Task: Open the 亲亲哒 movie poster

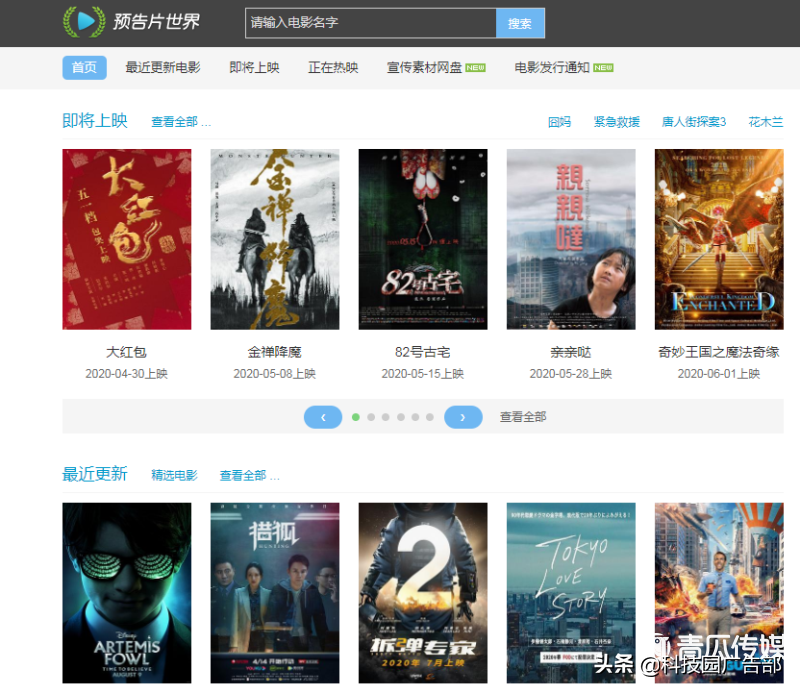Action: (x=570, y=239)
